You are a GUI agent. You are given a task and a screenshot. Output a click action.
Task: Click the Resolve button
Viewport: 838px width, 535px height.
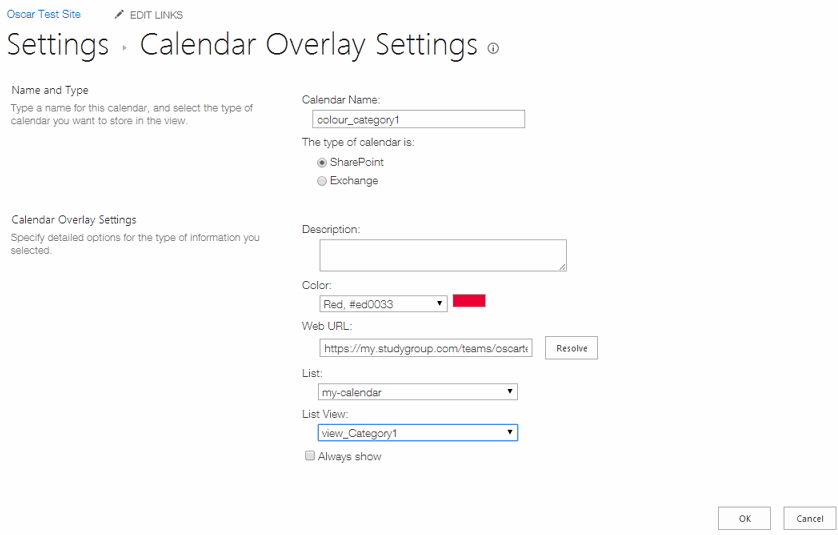point(571,348)
